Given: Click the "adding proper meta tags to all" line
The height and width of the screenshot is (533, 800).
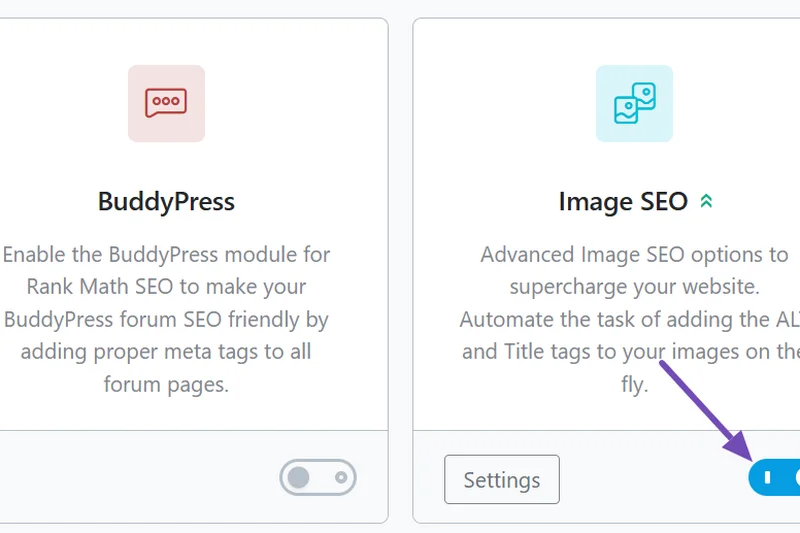Looking at the screenshot, I should [x=166, y=351].
